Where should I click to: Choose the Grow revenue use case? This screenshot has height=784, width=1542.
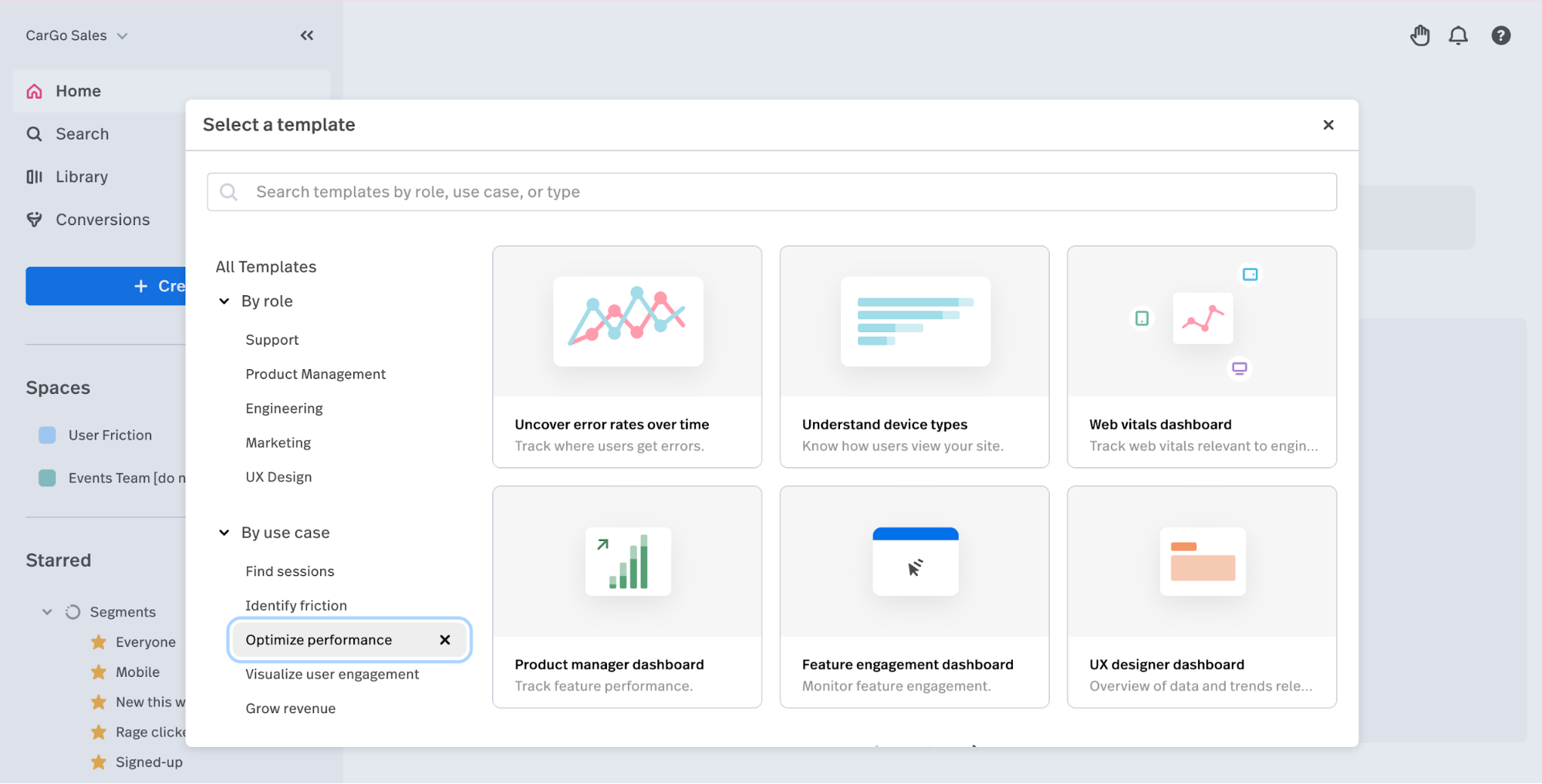(x=291, y=708)
